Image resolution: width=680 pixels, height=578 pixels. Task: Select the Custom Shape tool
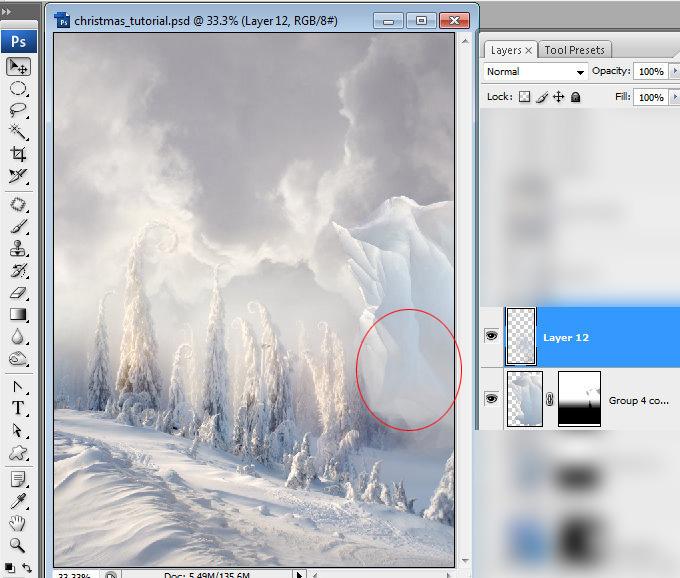click(18, 453)
